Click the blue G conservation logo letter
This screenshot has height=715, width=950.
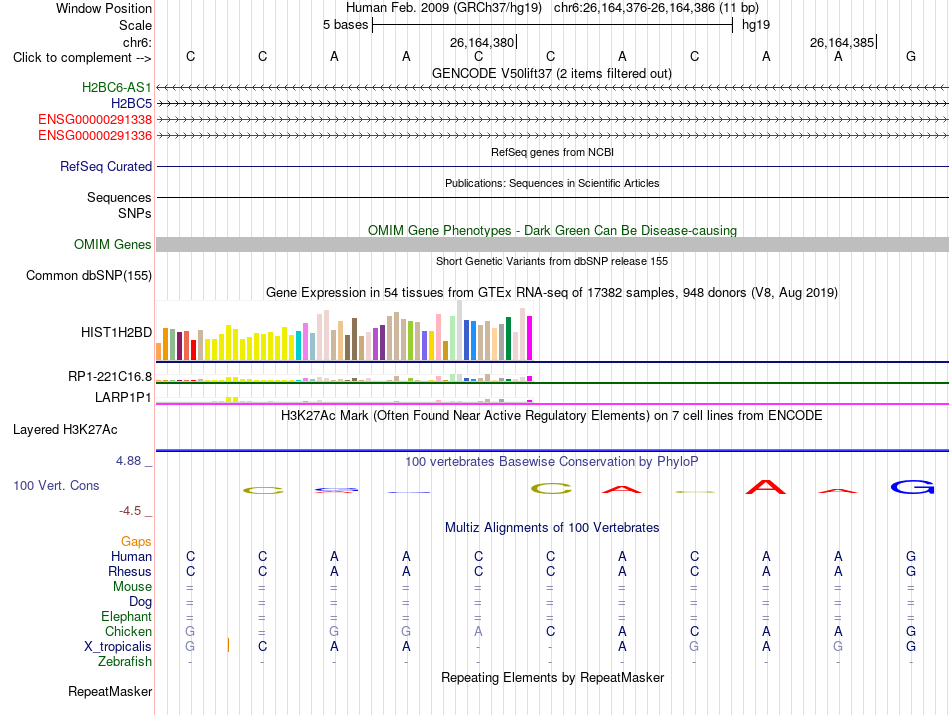(x=912, y=487)
